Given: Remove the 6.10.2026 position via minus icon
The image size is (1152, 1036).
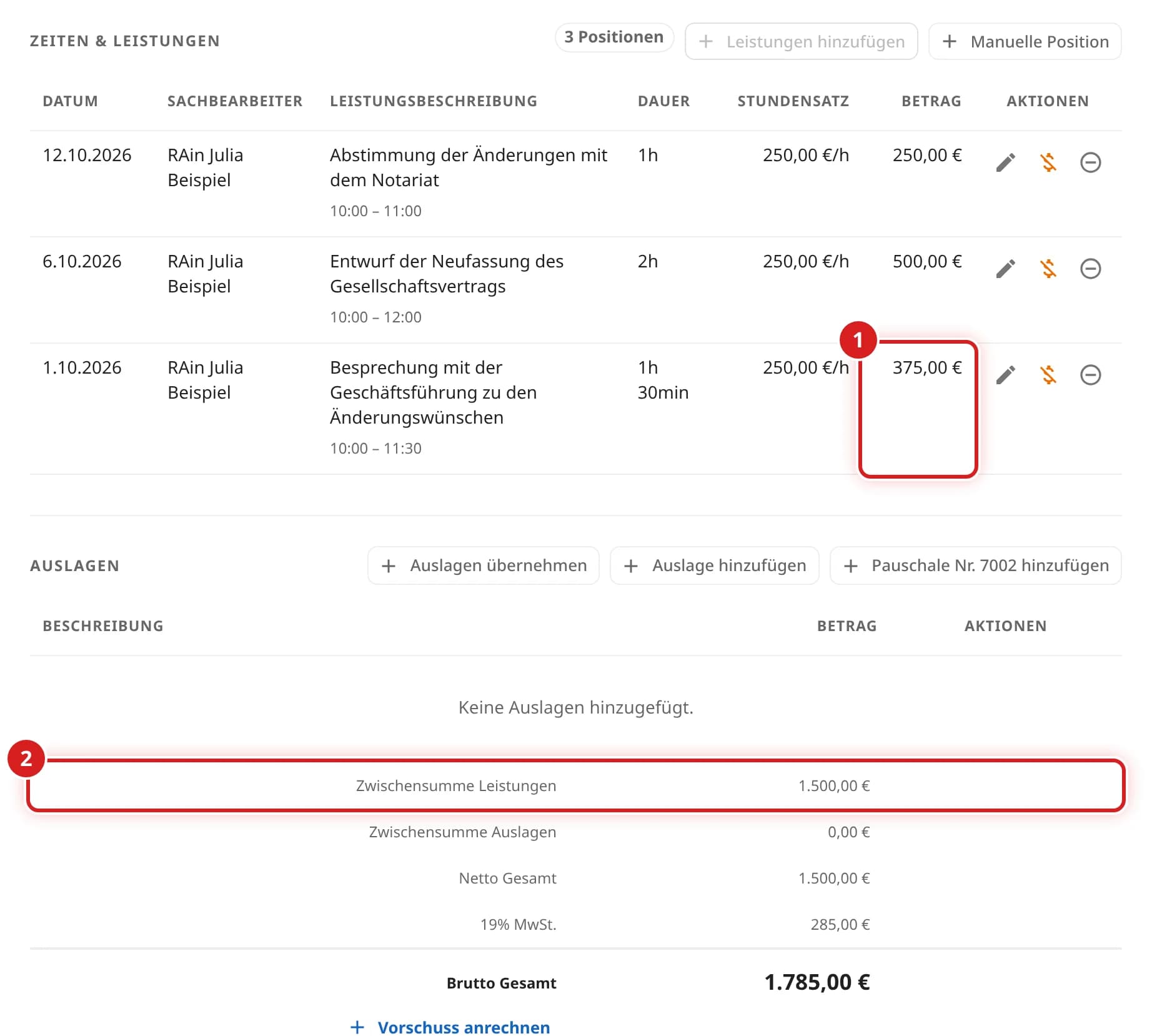Looking at the screenshot, I should point(1090,269).
